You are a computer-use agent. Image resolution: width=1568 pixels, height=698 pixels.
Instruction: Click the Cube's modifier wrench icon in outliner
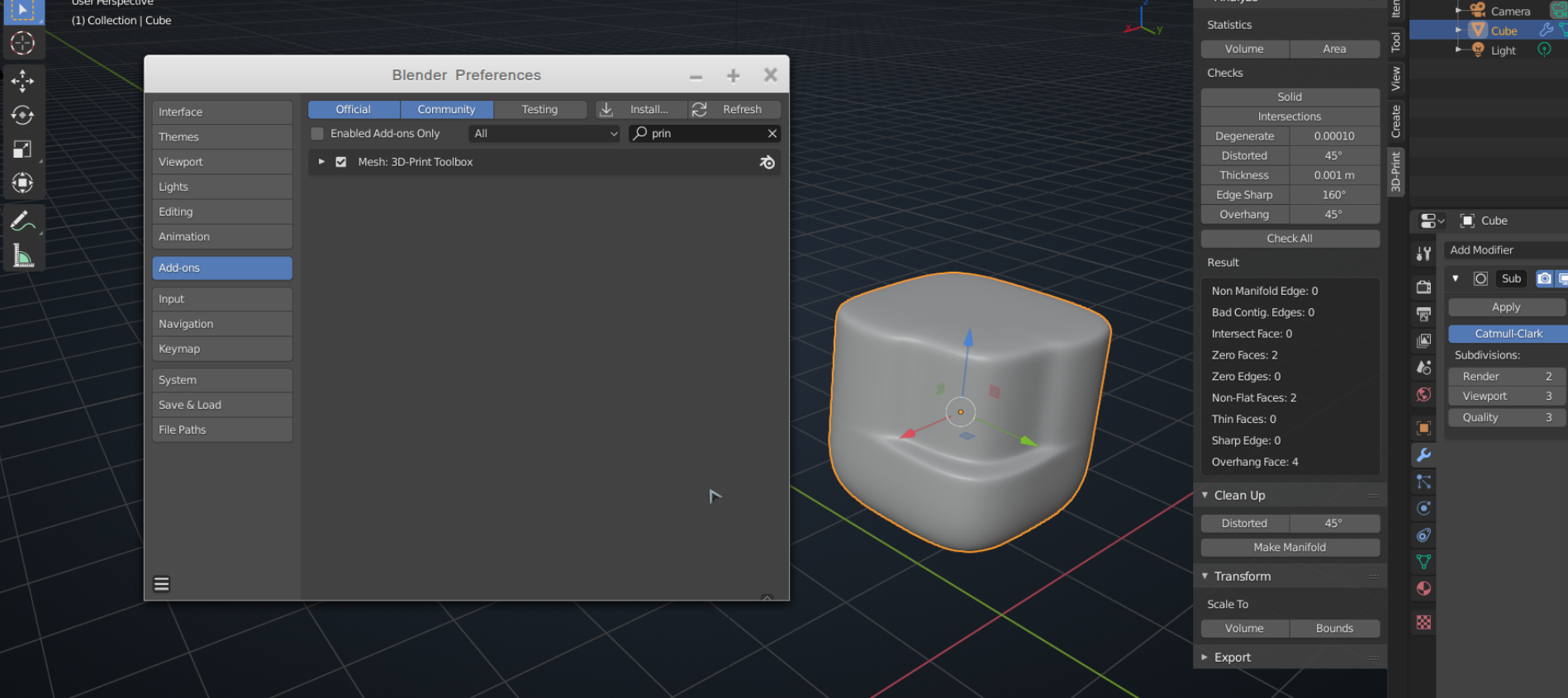(1546, 31)
